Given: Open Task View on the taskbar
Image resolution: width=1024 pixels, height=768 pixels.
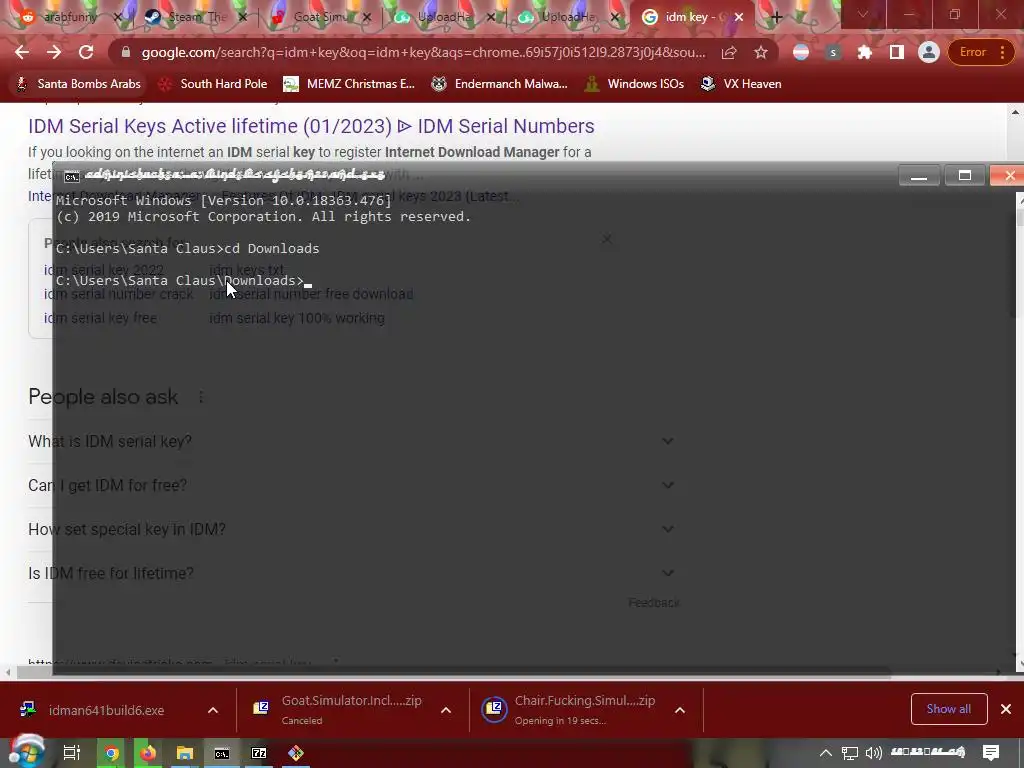Looking at the screenshot, I should tap(72, 753).
